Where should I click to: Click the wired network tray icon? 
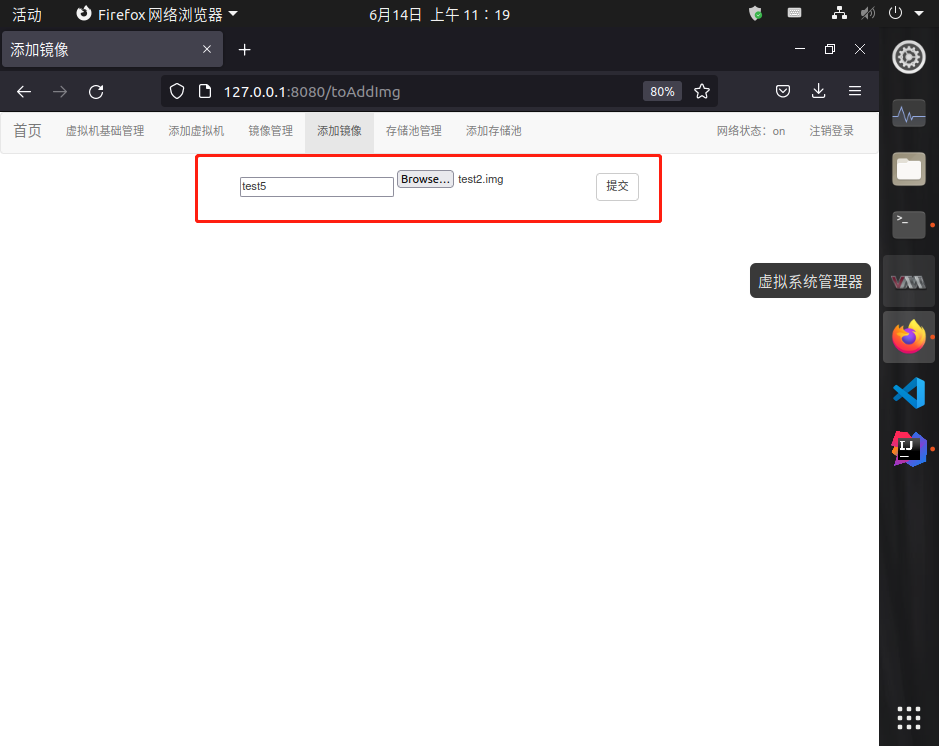click(x=839, y=13)
